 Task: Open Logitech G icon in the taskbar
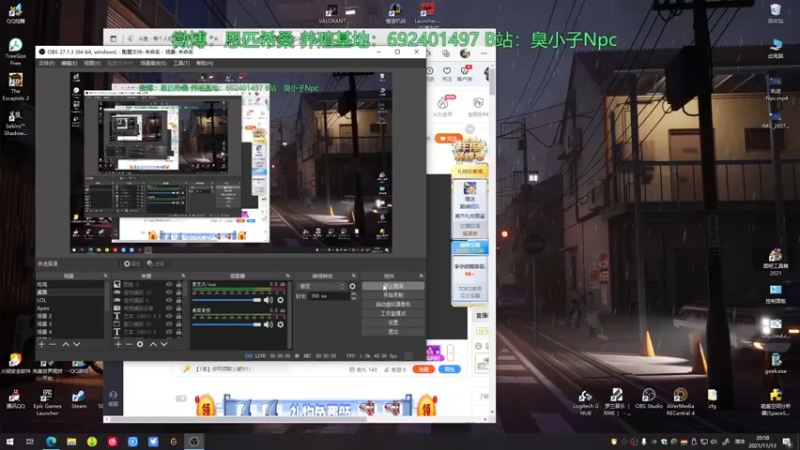pos(173,441)
